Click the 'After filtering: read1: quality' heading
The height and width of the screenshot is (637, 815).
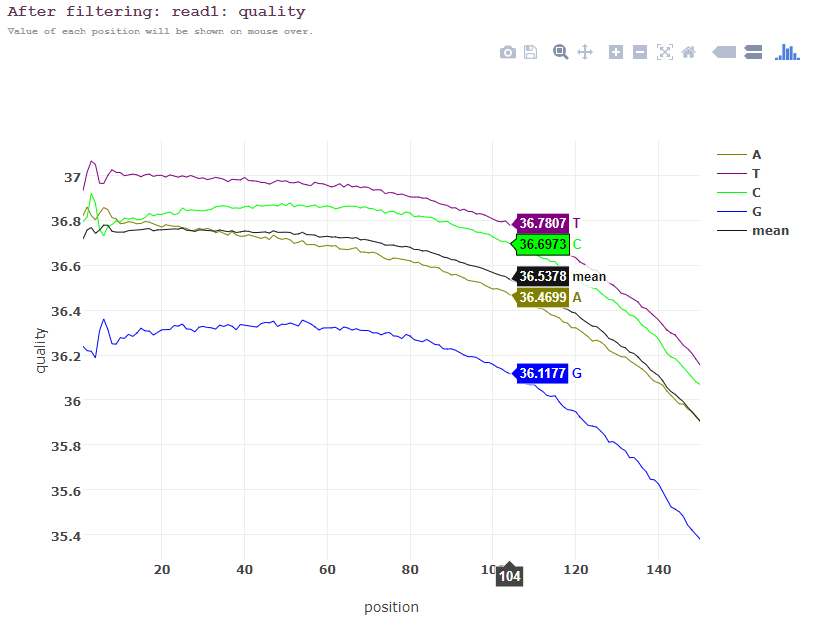click(156, 11)
